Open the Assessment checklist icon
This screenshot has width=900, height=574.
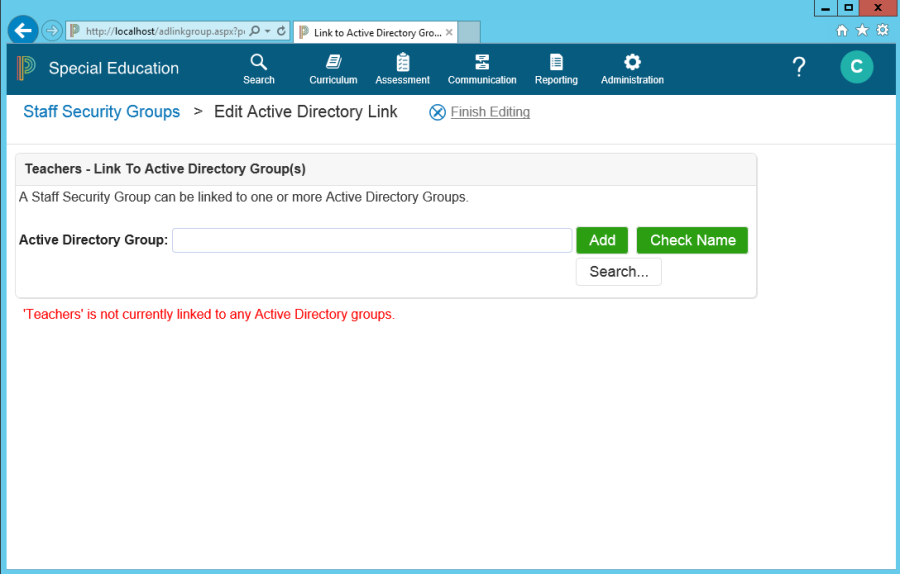point(402,62)
